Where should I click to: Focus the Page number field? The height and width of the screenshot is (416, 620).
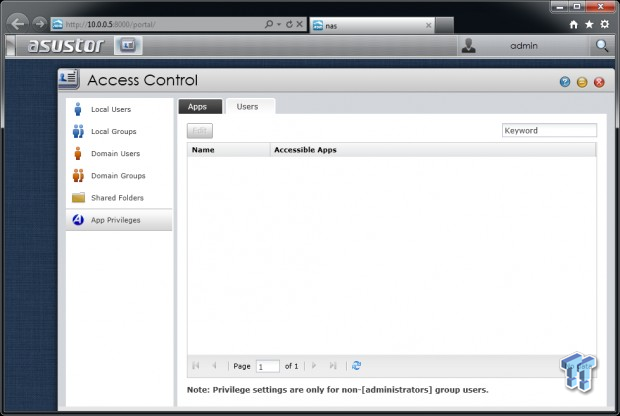click(268, 367)
